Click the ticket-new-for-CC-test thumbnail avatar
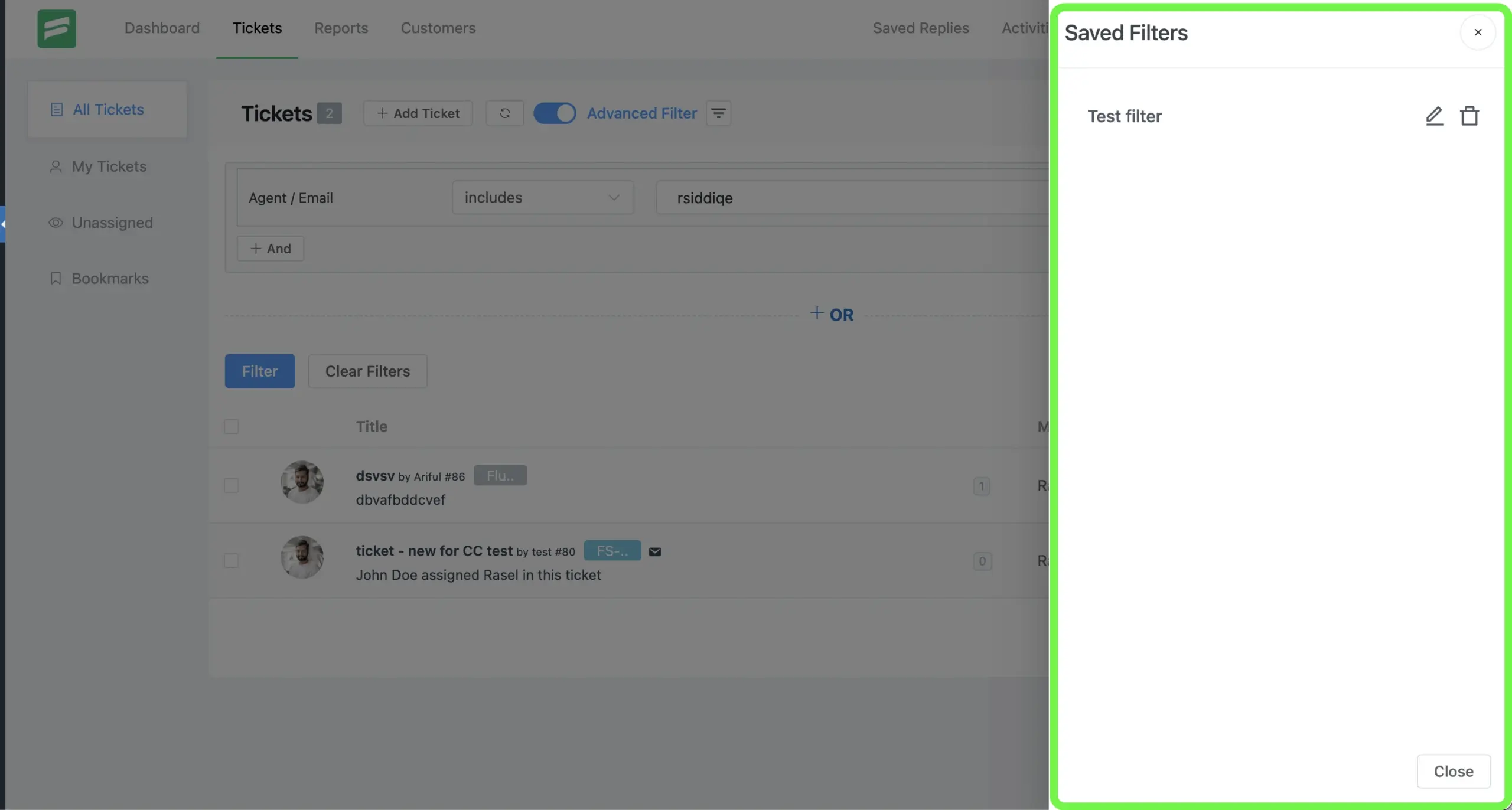Image resolution: width=1512 pixels, height=810 pixels. point(302,557)
